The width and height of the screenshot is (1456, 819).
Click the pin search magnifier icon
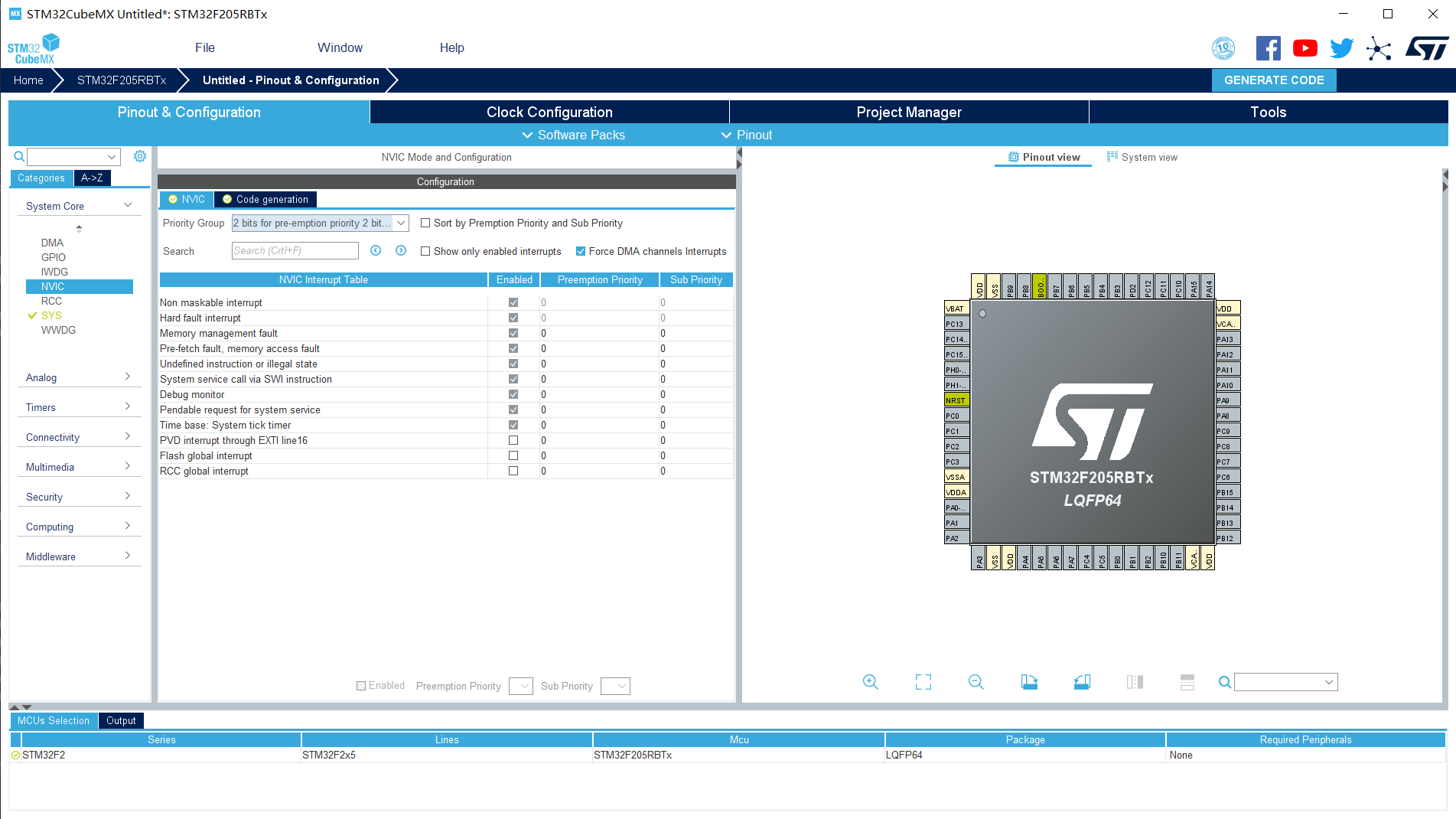coord(1224,682)
